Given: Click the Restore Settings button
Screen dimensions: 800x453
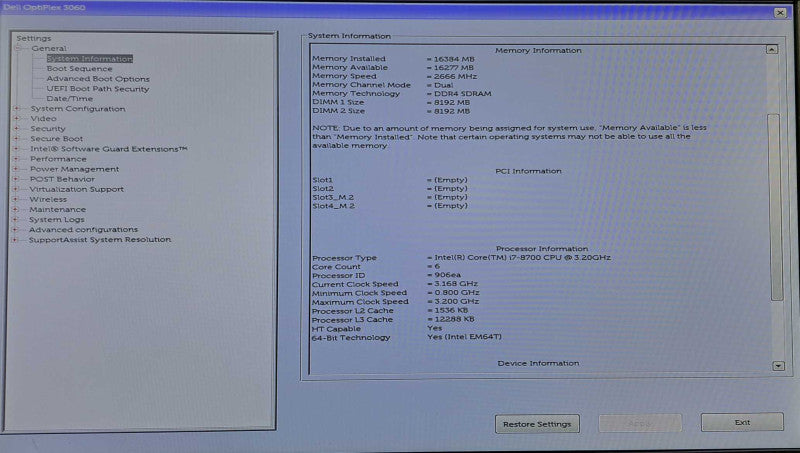Looking at the screenshot, I should (x=537, y=424).
